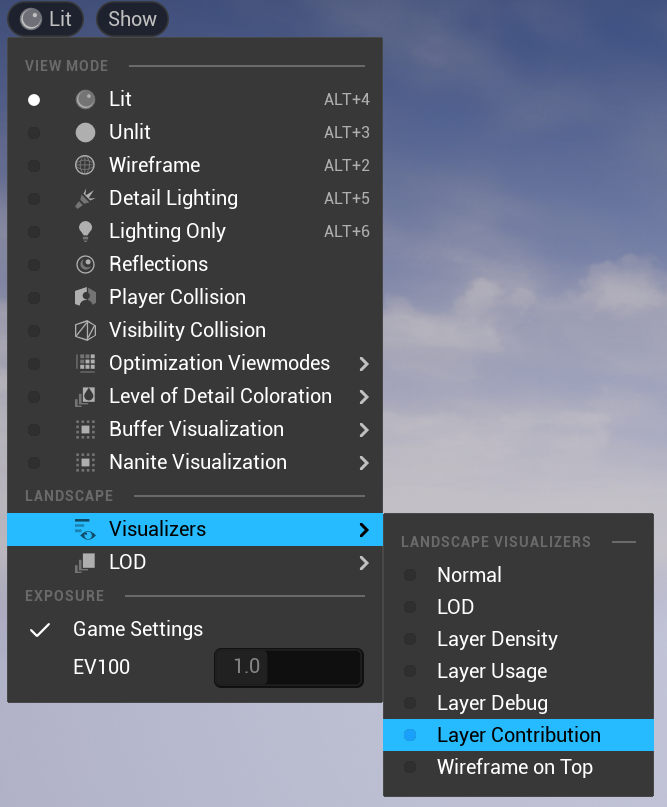
Task: Click the 1.0 value in EV100 field
Action: pyautogui.click(x=247, y=666)
